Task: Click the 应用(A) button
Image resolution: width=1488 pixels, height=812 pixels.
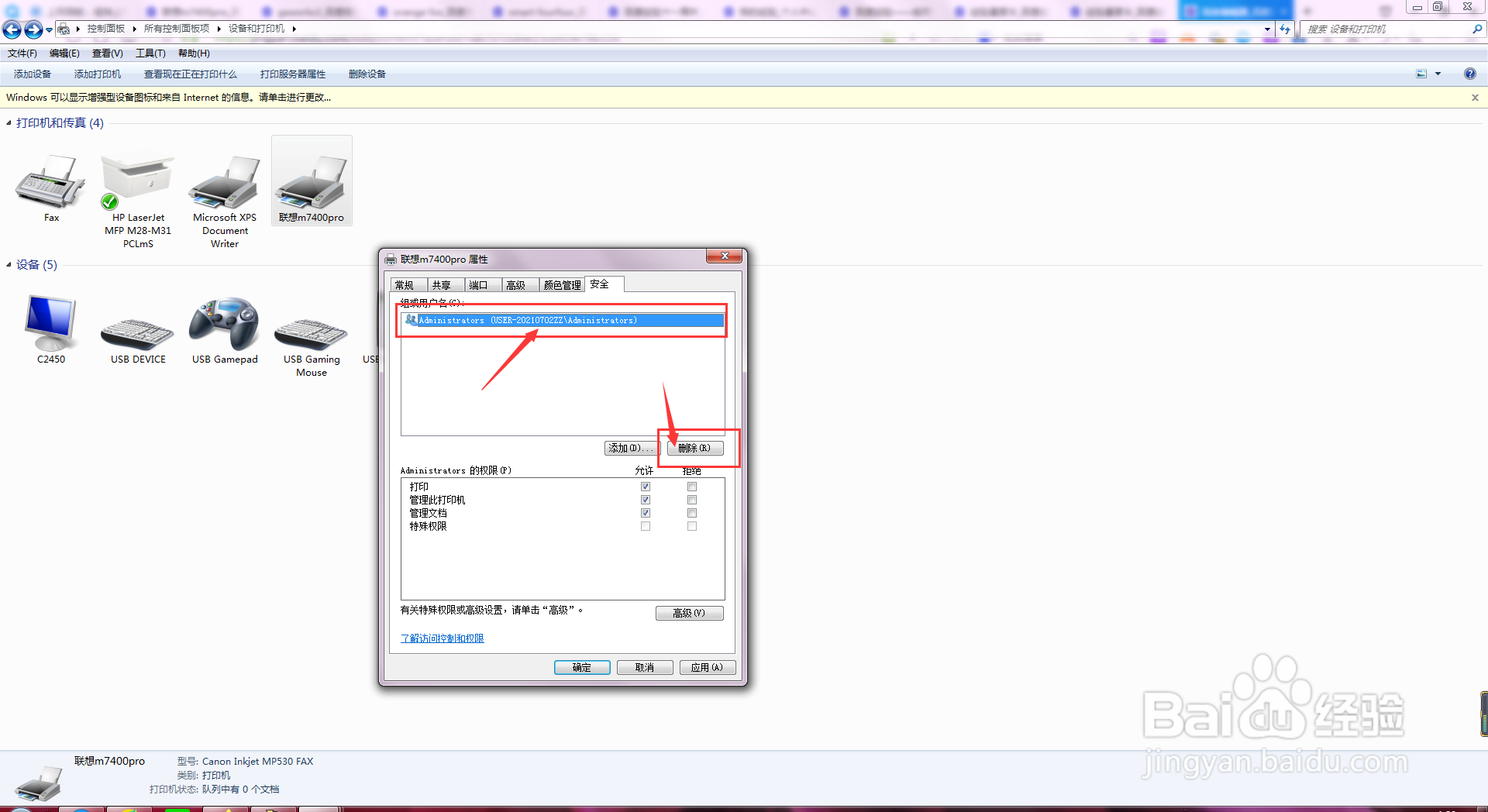Action: (x=708, y=667)
